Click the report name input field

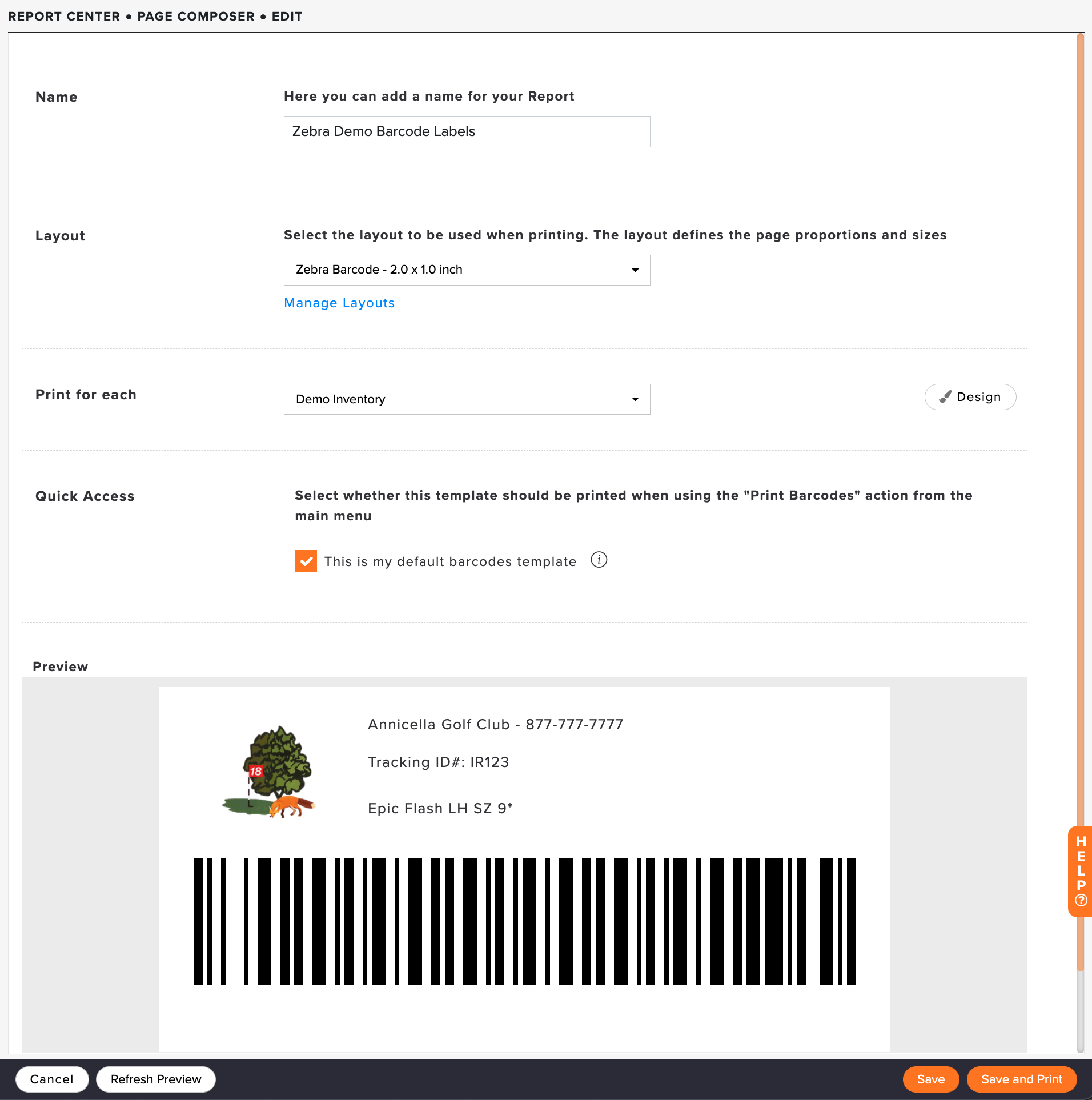click(467, 132)
